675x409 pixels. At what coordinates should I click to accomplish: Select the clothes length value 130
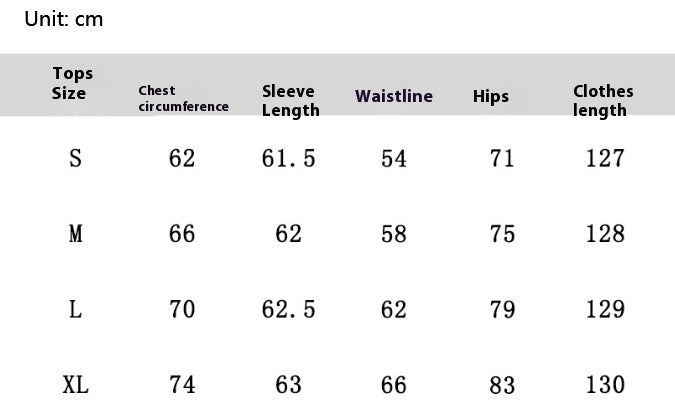(x=605, y=385)
